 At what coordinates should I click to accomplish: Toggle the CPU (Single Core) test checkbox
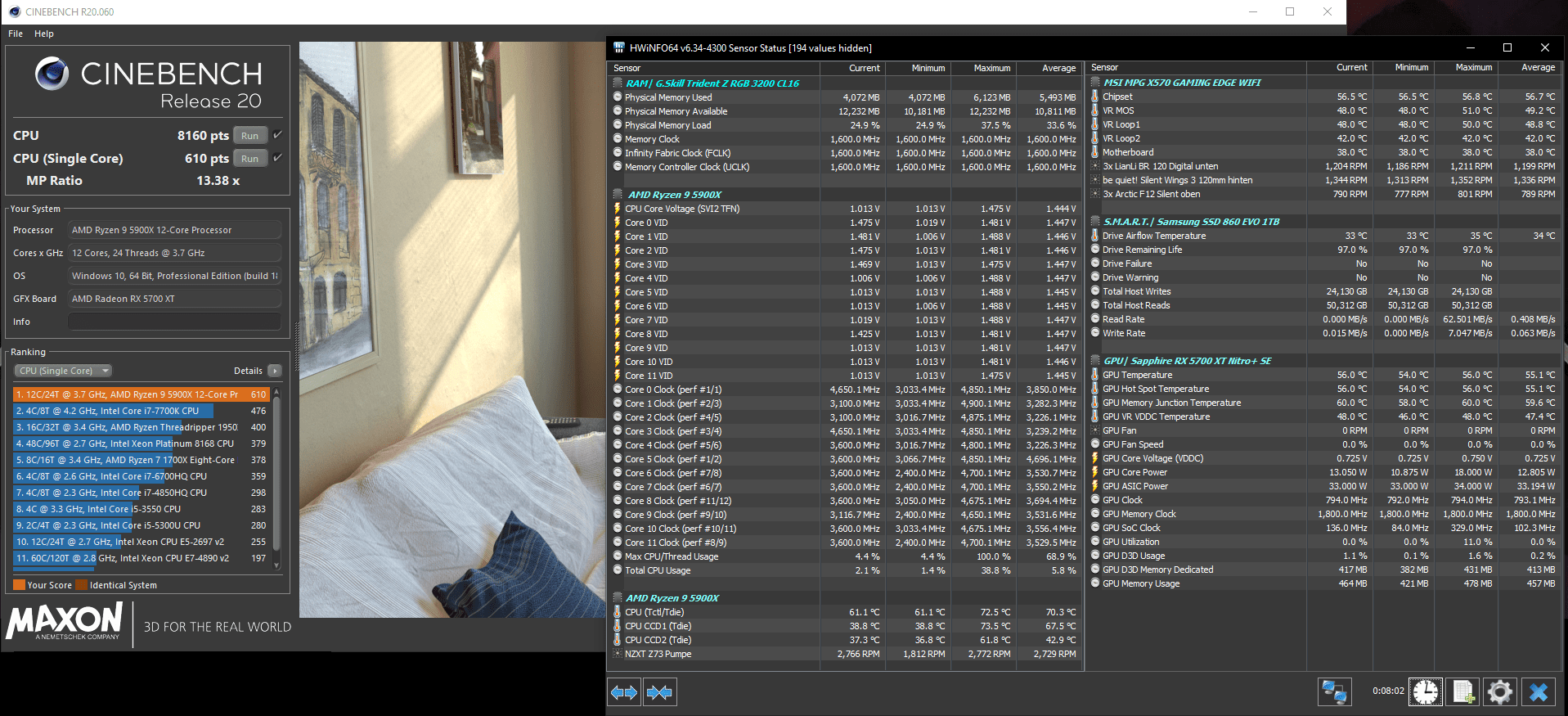click(x=277, y=158)
